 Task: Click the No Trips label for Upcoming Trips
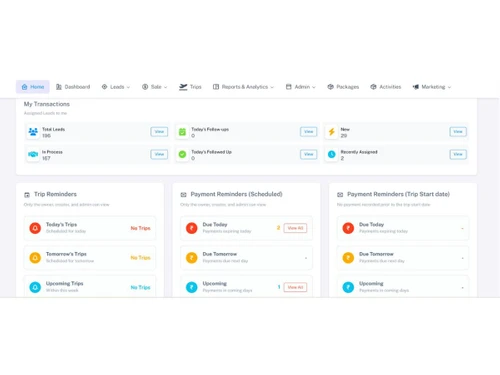point(140,287)
